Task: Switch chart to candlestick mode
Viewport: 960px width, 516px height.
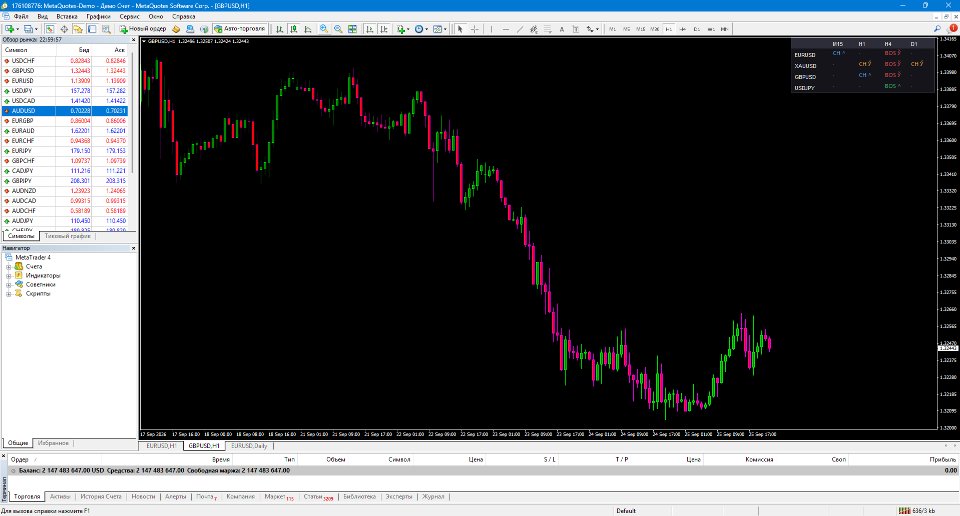Action: point(294,29)
